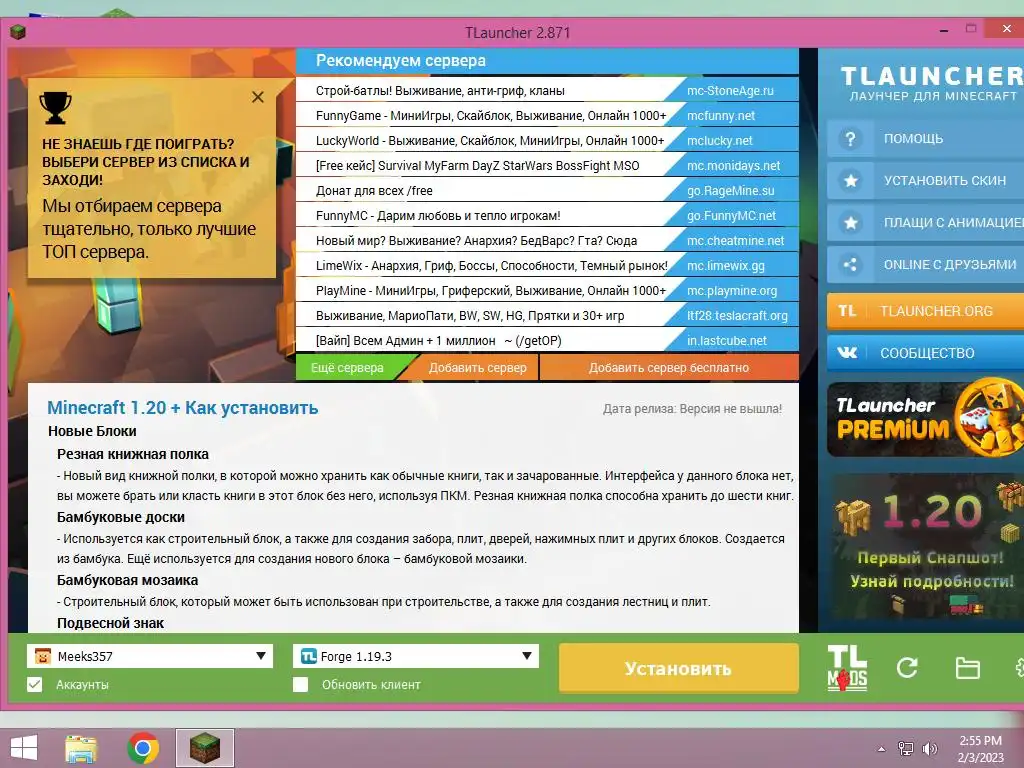The height and width of the screenshot is (768, 1024).
Task: Select the mc.limewix.gg server address
Action: coord(726,266)
